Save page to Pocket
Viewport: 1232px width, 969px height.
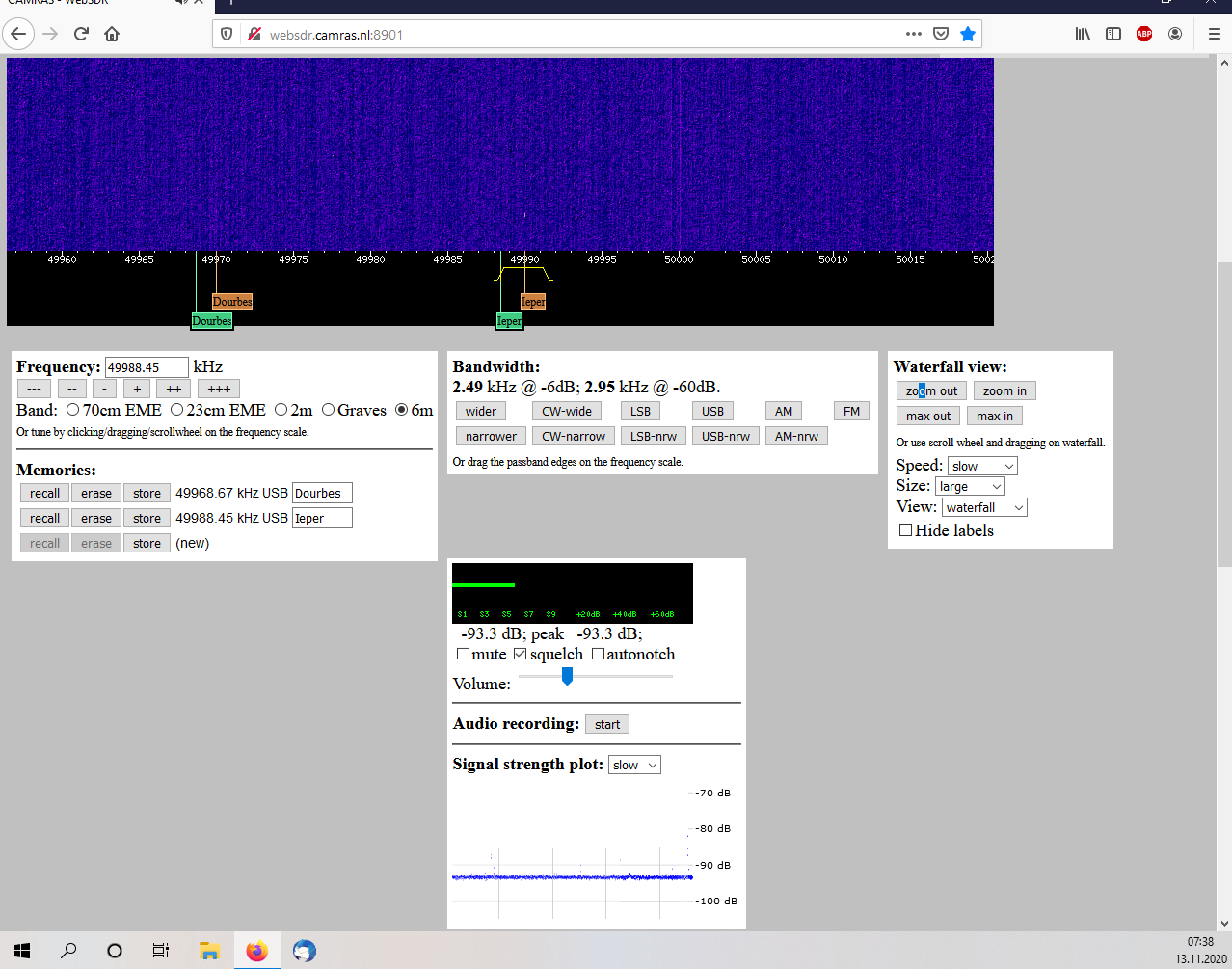pyautogui.click(x=941, y=34)
